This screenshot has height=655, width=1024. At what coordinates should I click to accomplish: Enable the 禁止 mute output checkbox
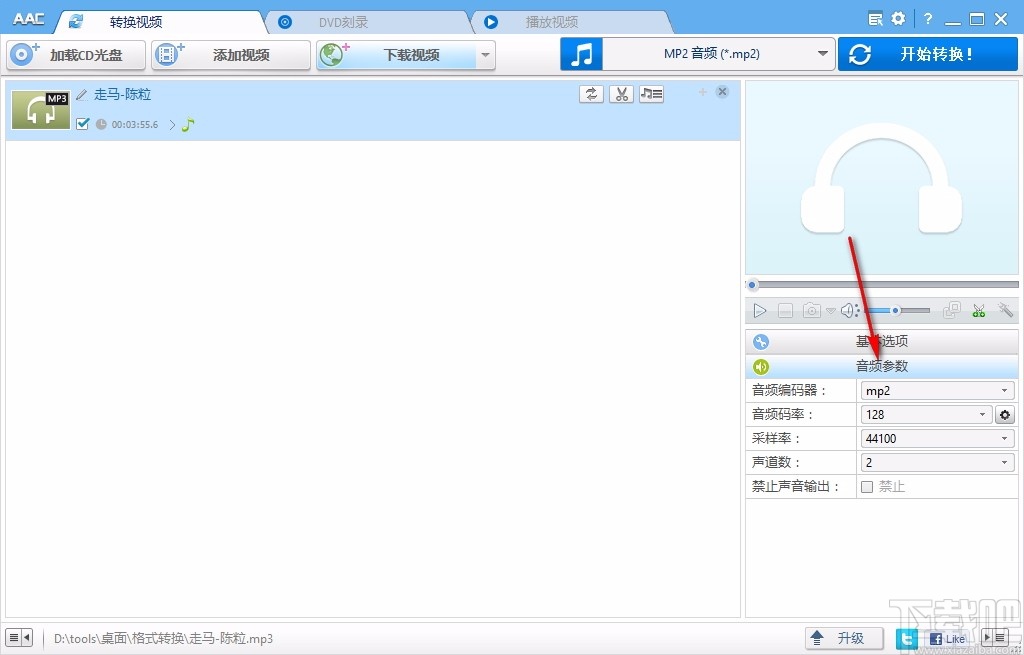point(866,486)
